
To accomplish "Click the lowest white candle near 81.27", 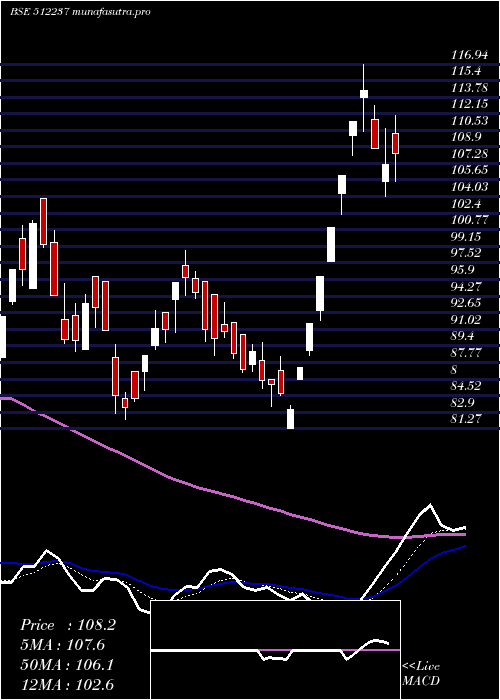I will pos(291,418).
